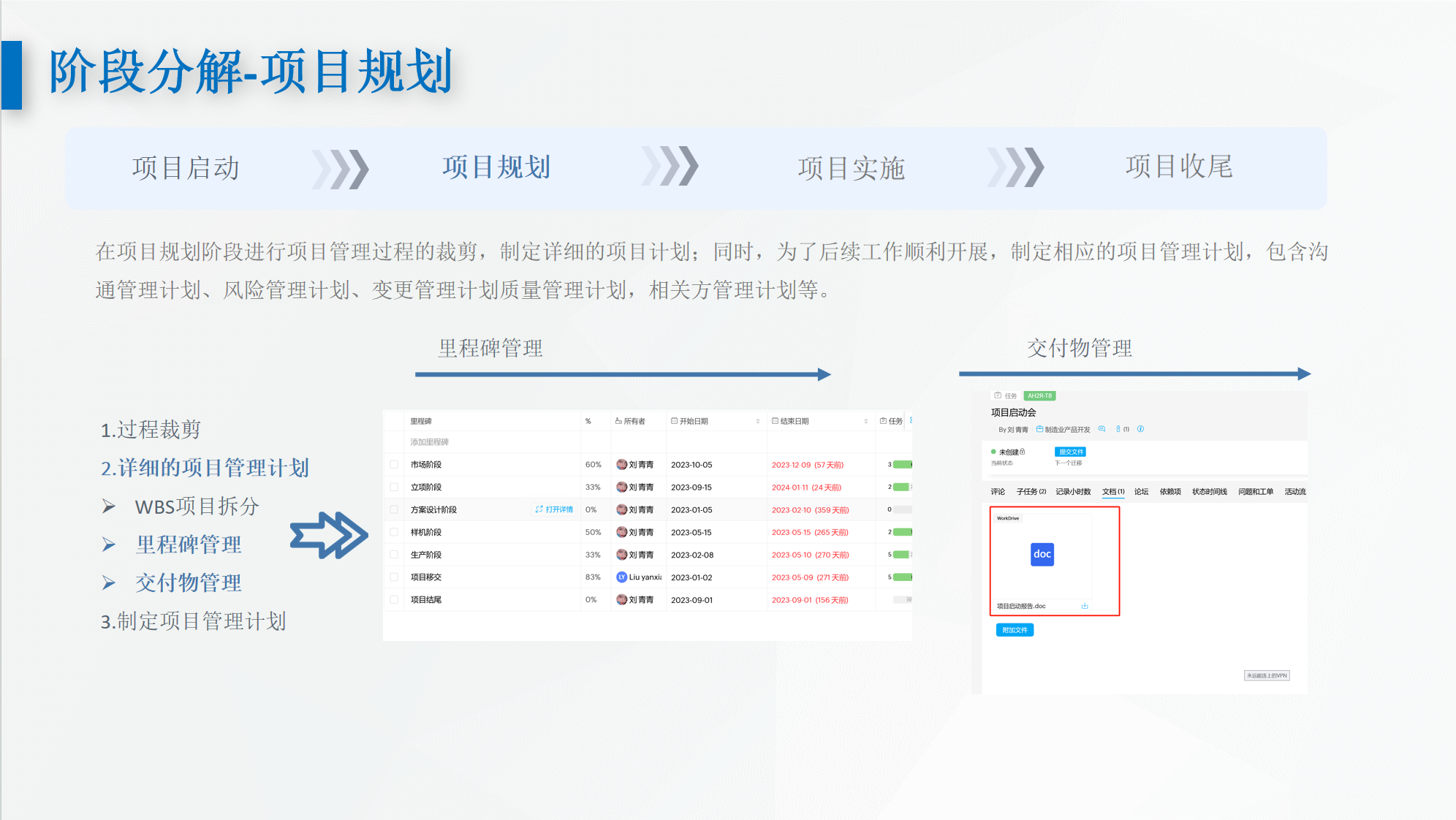Check the 样机阶段 milestone checkbox
Viewport: 1456px width, 820px height.
(x=394, y=532)
